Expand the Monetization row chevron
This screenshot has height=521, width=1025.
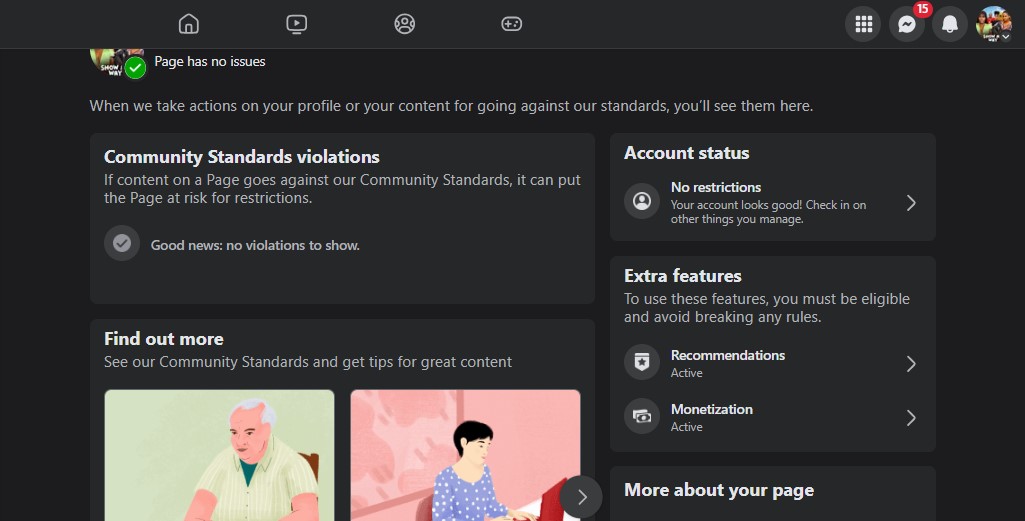pyautogui.click(x=911, y=418)
